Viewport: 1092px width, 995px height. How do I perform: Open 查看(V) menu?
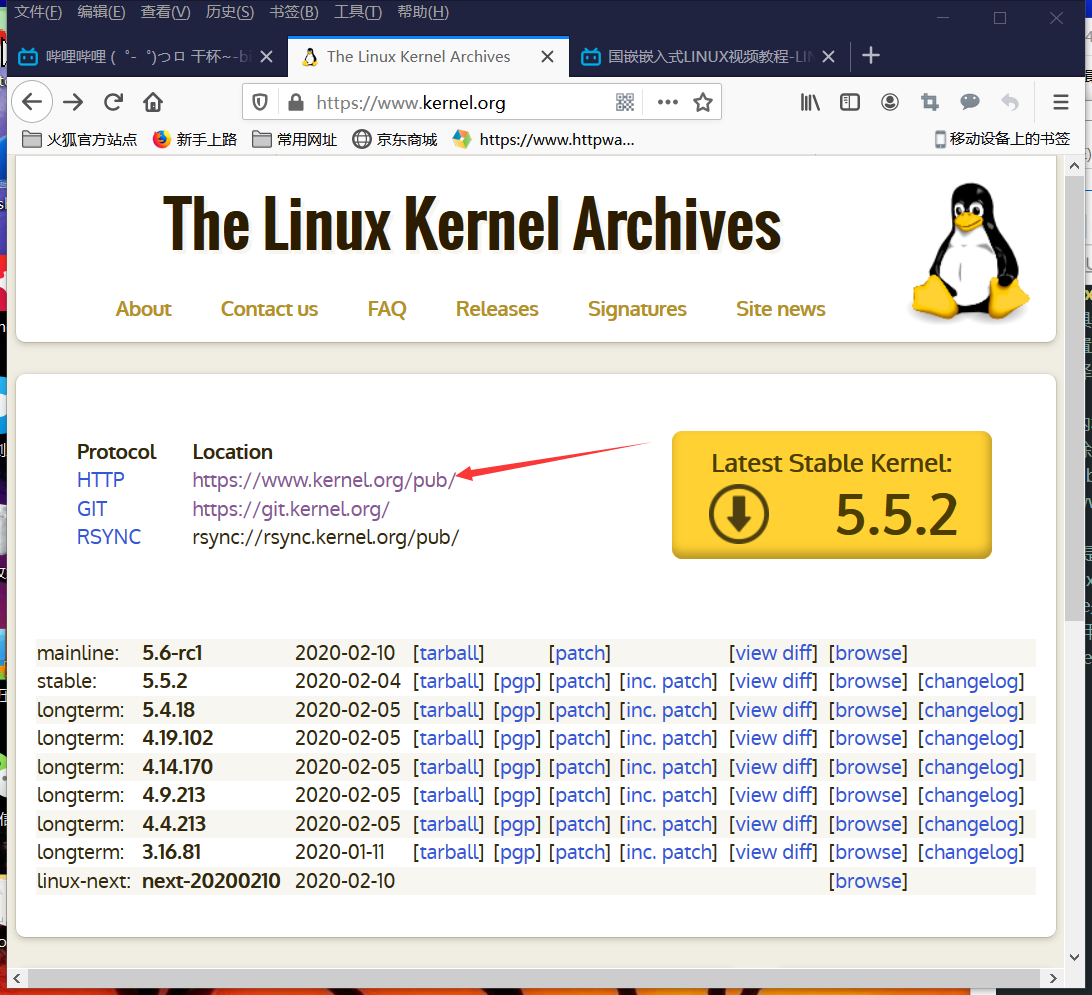click(x=165, y=12)
